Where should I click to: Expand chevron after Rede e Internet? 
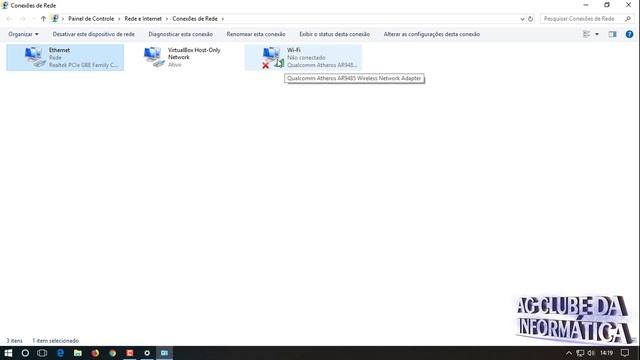click(167, 19)
